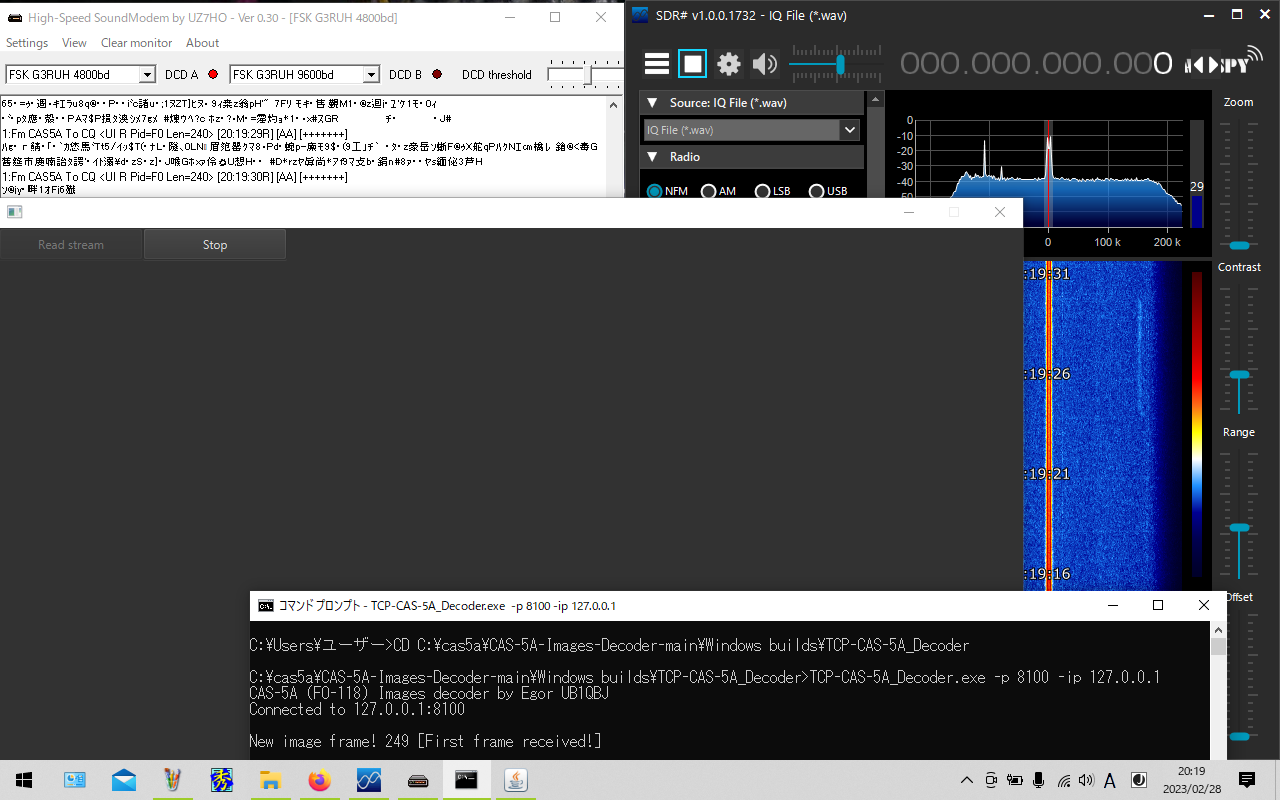1280x800 pixels.
Task: Click the spectrum display at 100 k
Action: click(1107, 242)
